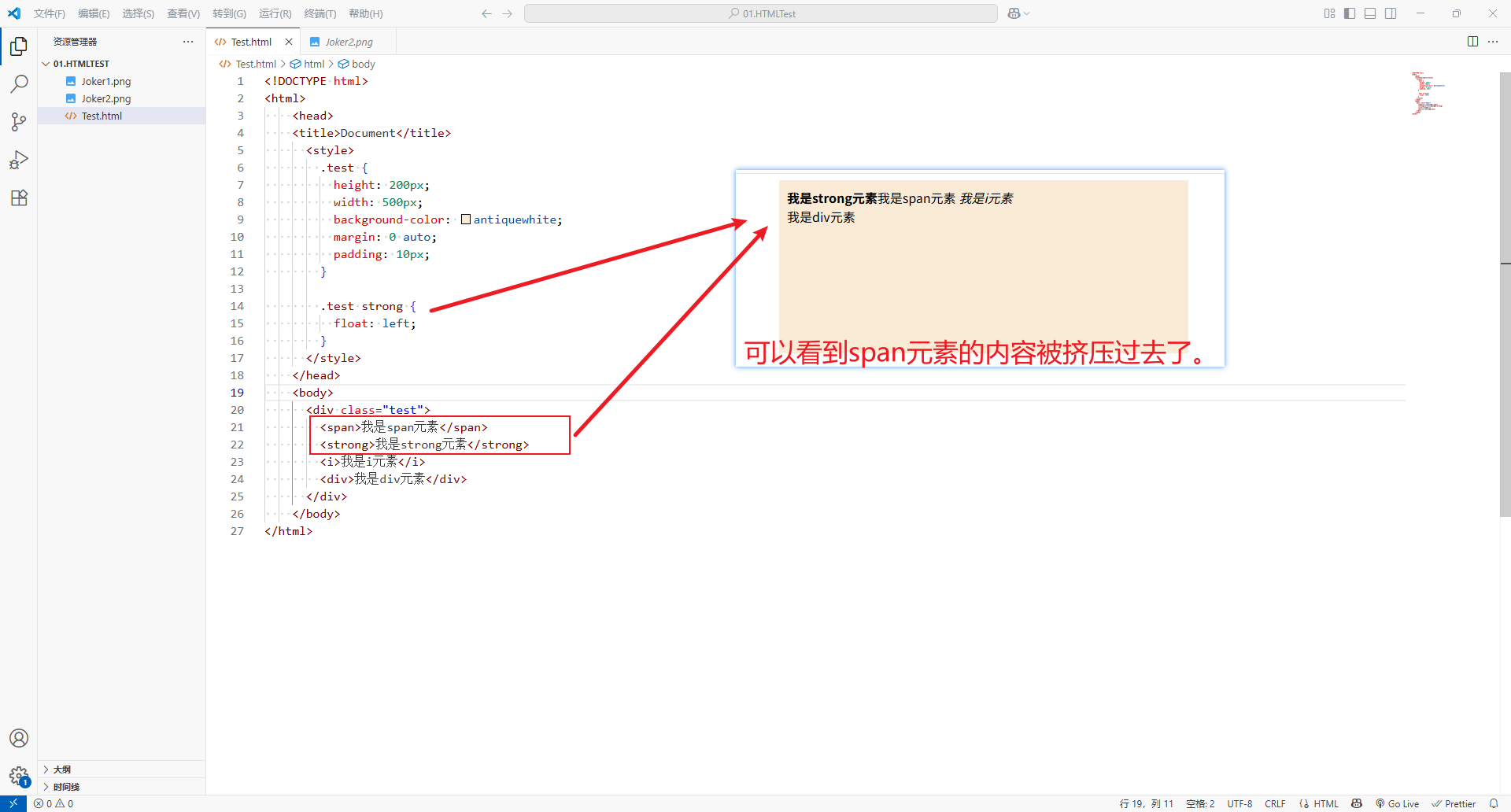This screenshot has height=812, width=1511.
Task: Open the Accounts icon in activity bar
Action: 19,738
